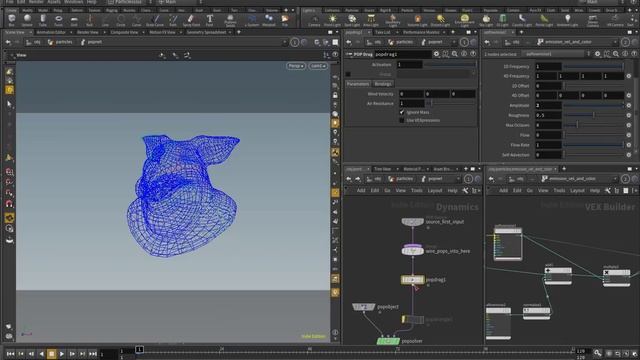Expand POP Drag pane path dropdown
Image resolution: width=640 pixels, height=360 pixels.
454,42
